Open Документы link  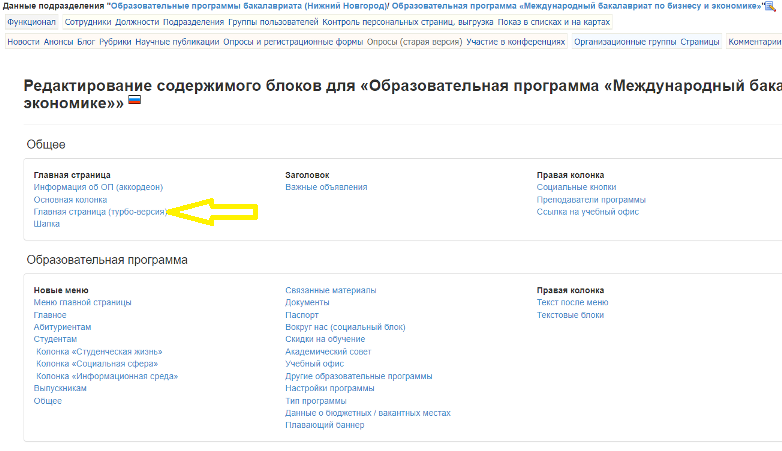click(x=307, y=303)
